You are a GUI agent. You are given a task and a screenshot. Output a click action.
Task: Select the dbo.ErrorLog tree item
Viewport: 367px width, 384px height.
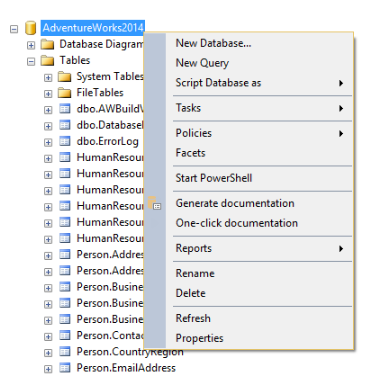[x=107, y=142]
